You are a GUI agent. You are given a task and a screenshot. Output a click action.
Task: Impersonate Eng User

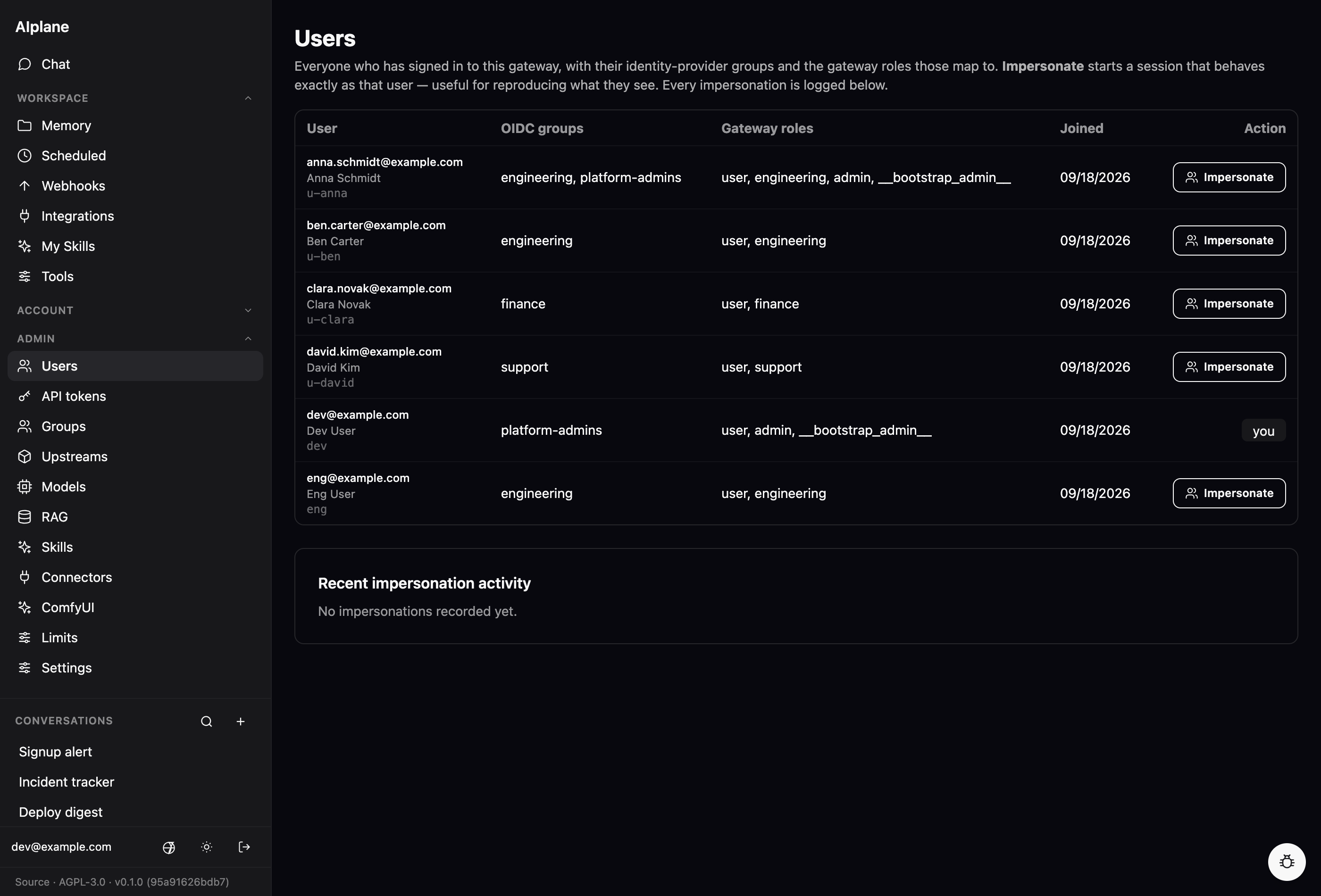point(1229,493)
